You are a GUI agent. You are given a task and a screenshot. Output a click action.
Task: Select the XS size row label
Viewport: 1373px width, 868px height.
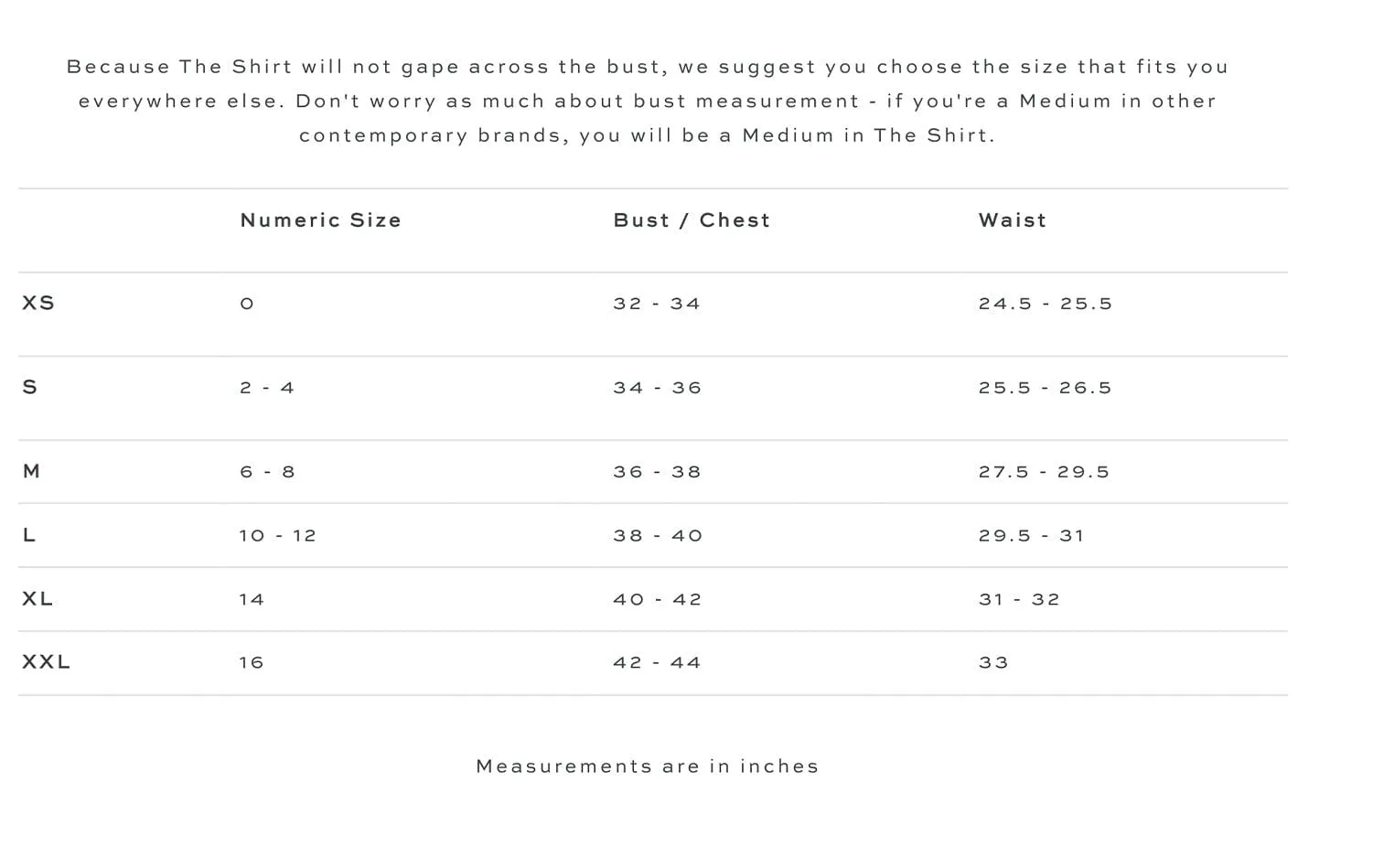point(38,303)
